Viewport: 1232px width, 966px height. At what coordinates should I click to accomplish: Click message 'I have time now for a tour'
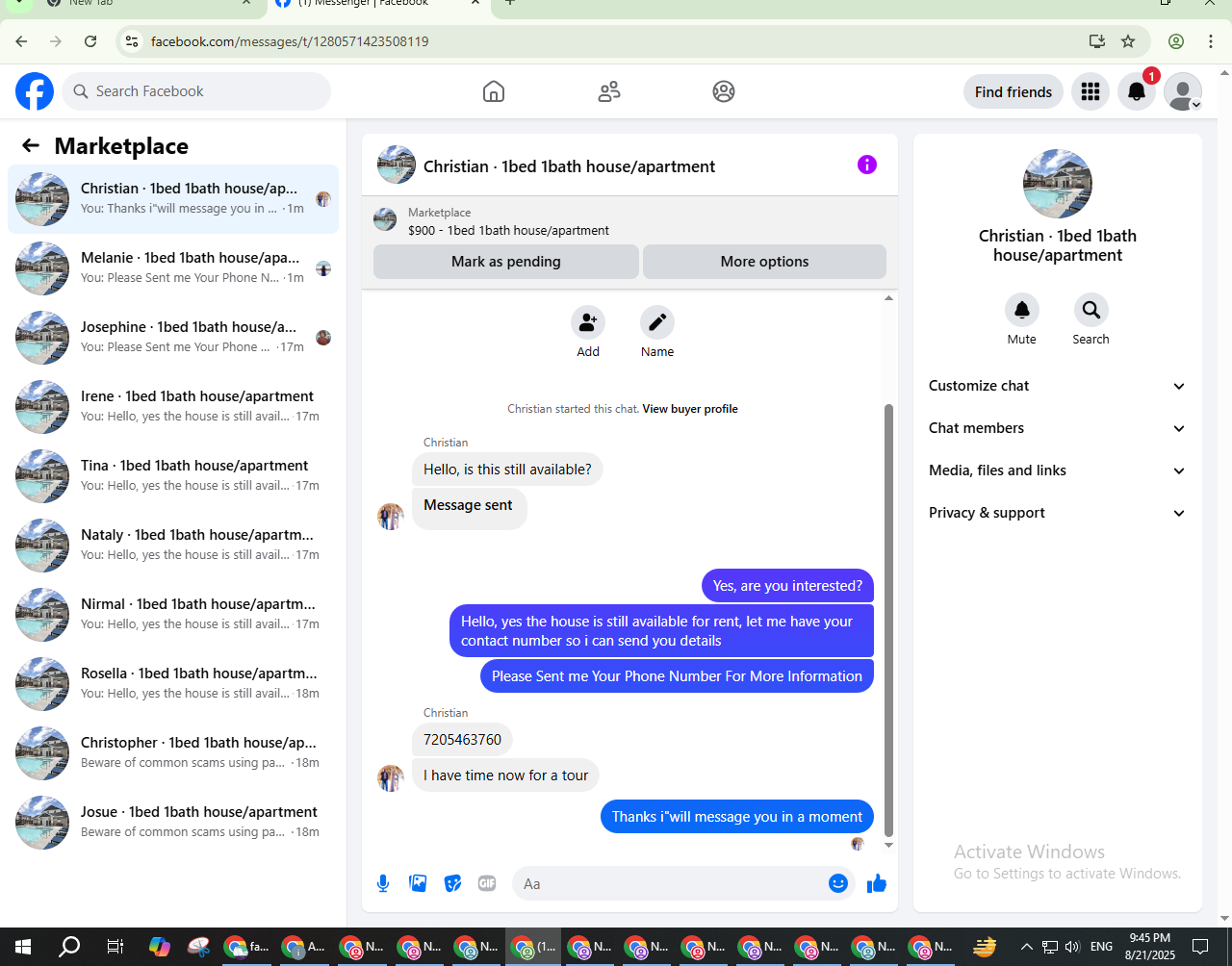coord(505,775)
